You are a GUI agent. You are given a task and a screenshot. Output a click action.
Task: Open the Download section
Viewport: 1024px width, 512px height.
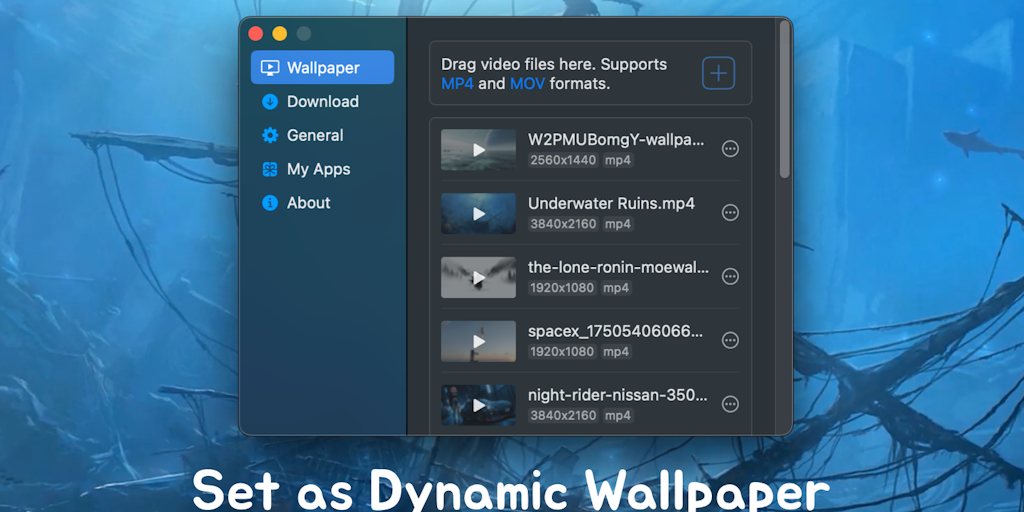322,102
